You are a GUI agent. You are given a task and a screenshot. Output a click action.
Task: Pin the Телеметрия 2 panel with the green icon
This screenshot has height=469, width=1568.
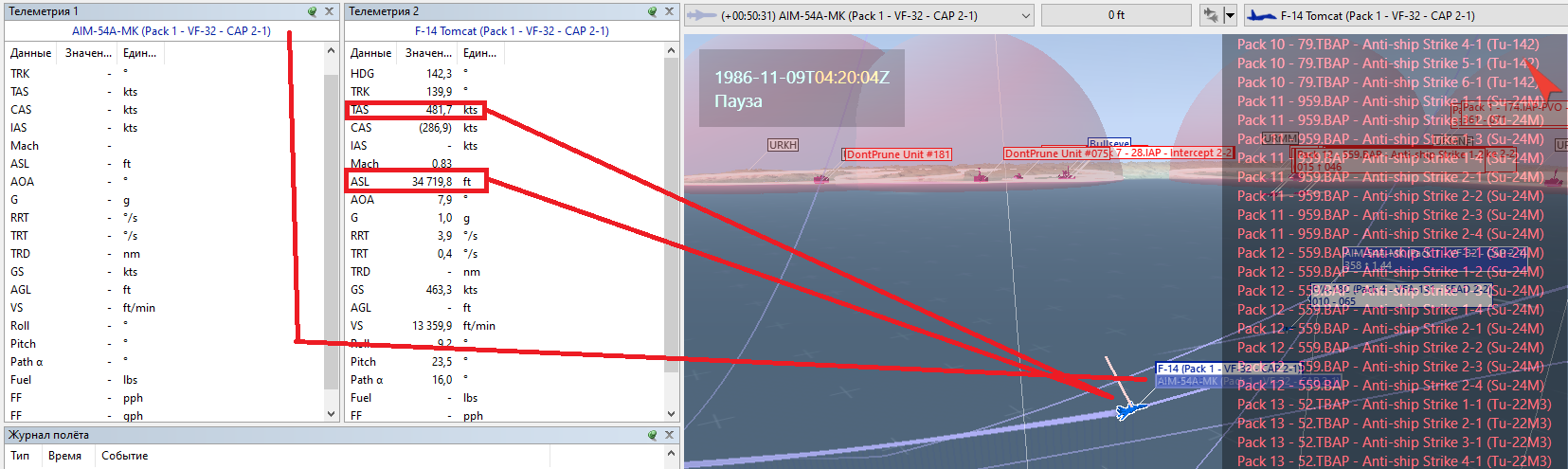pos(653,11)
